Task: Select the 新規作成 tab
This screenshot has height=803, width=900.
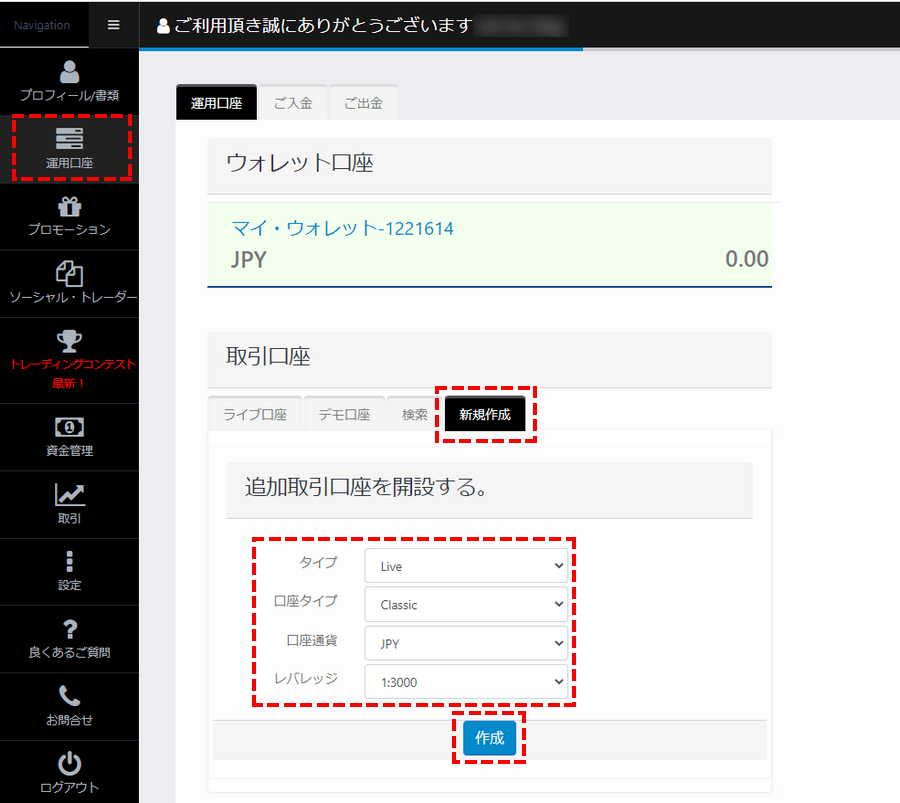Action: [x=484, y=414]
